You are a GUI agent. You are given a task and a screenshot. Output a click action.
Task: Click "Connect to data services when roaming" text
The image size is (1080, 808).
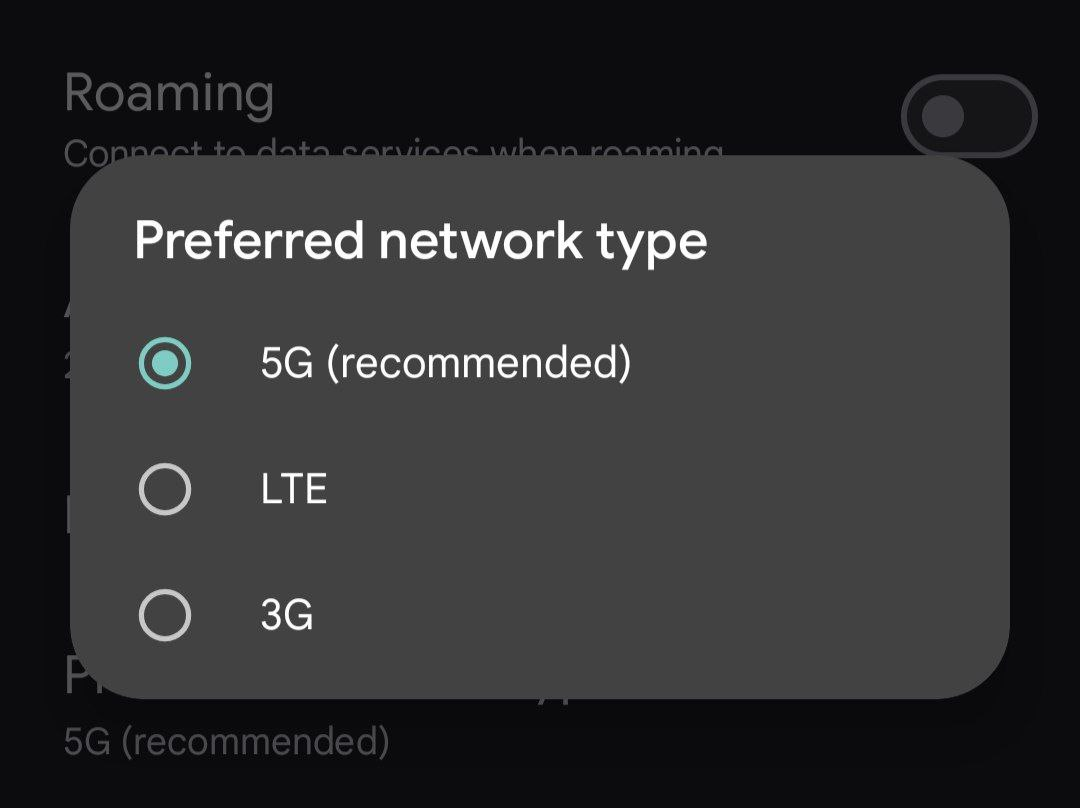(393, 149)
